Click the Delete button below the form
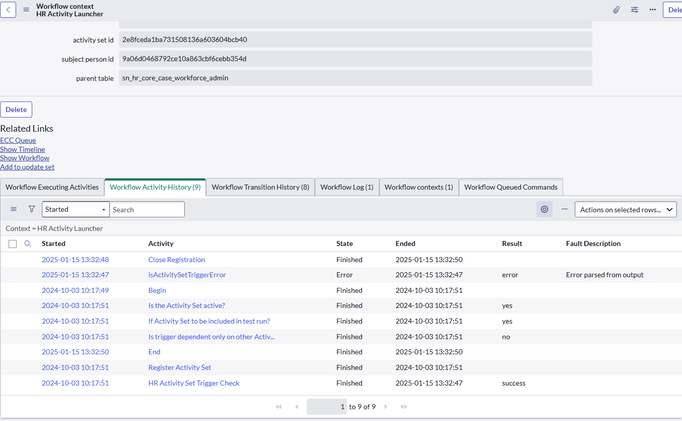This screenshot has height=421, width=682. point(16,110)
